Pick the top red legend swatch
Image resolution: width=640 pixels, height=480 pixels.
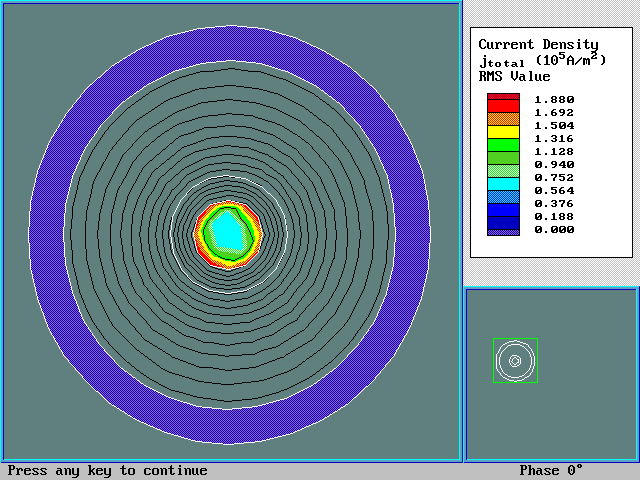pos(503,99)
